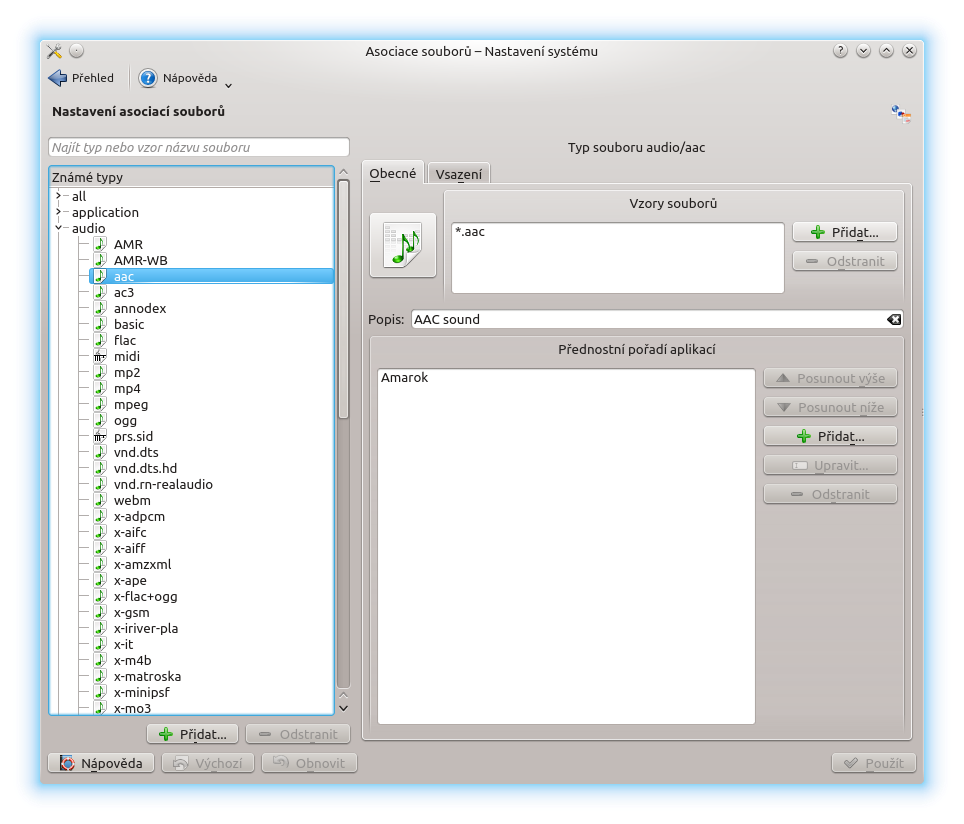
Task: Expand the 'application' tree category
Action: point(59,212)
